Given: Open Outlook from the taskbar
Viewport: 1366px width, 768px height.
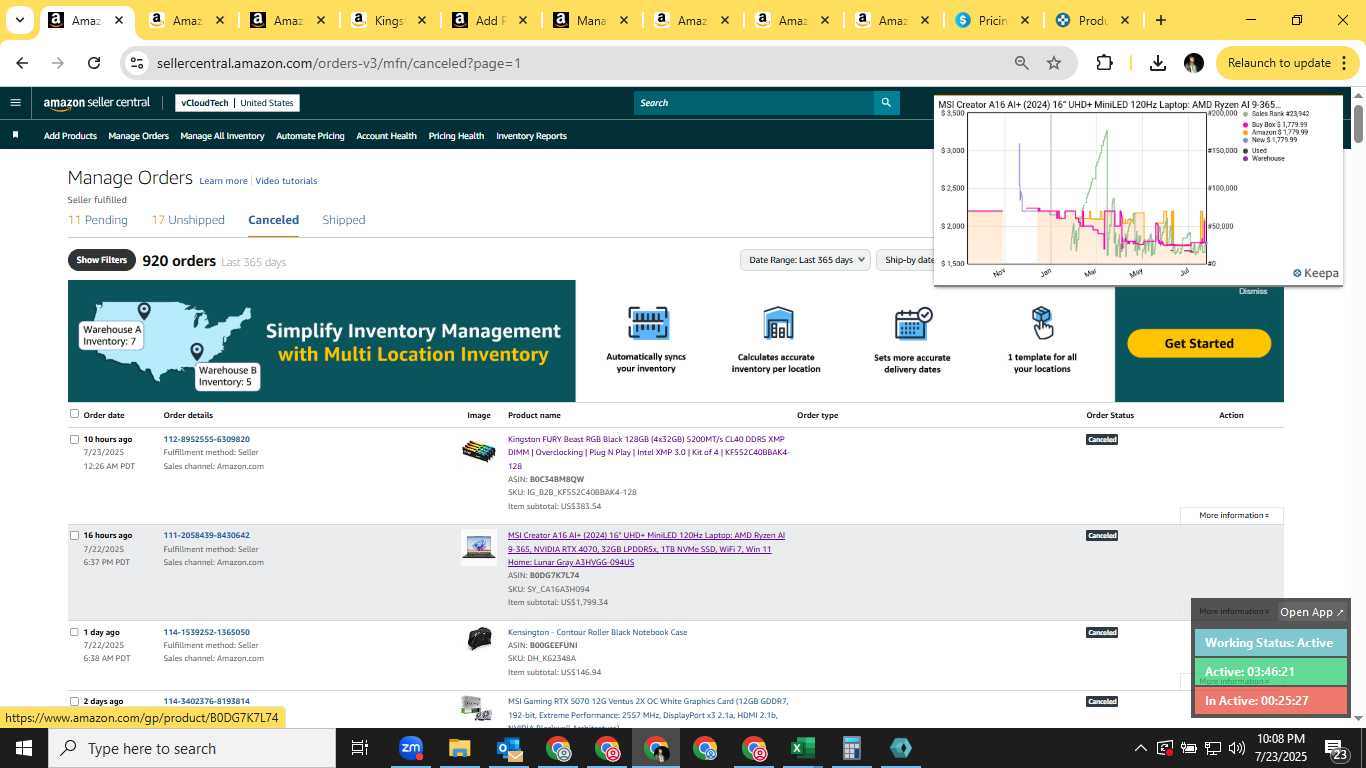Looking at the screenshot, I should (508, 748).
